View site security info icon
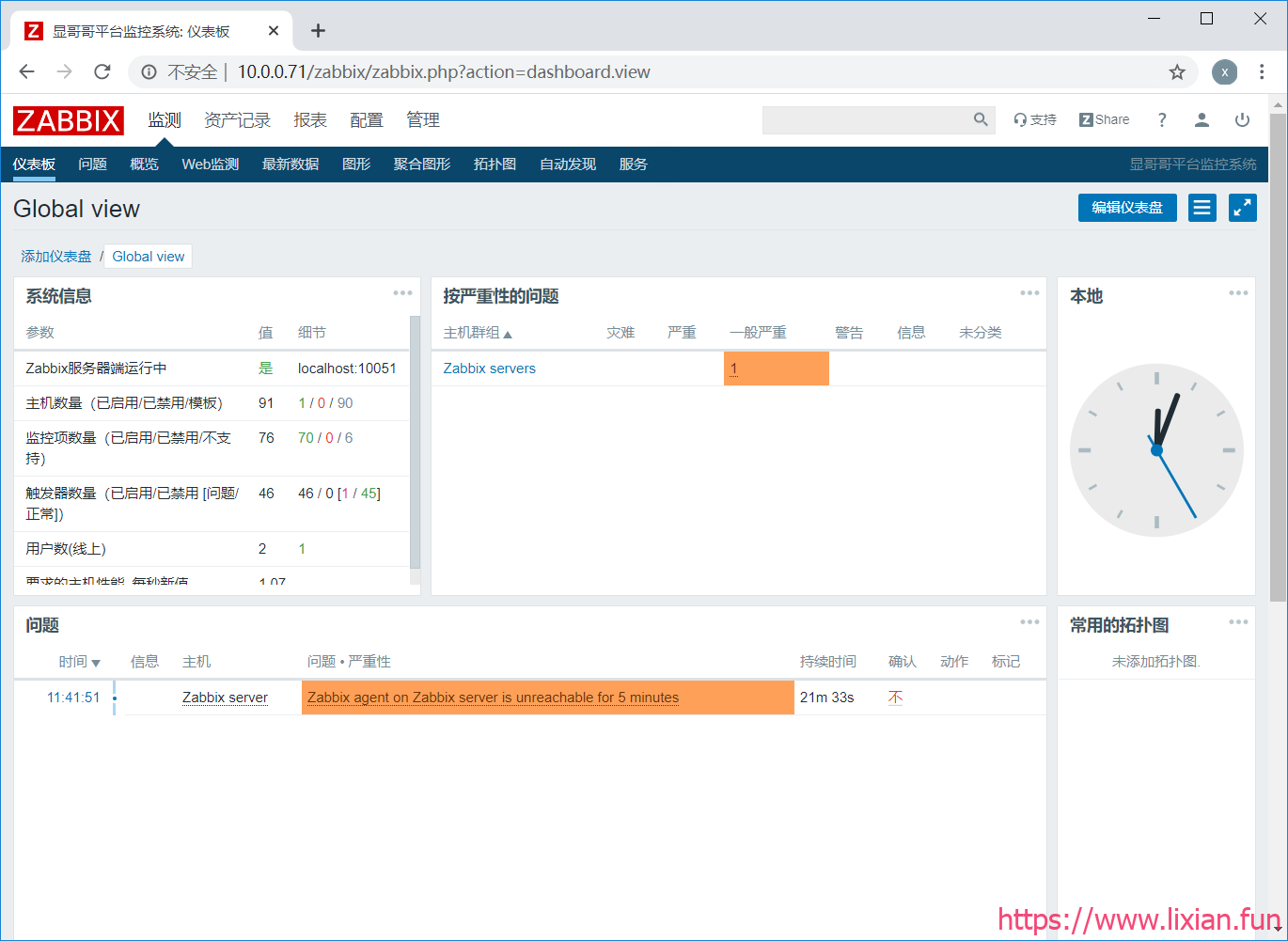Image resolution: width=1288 pixels, height=941 pixels. (149, 72)
